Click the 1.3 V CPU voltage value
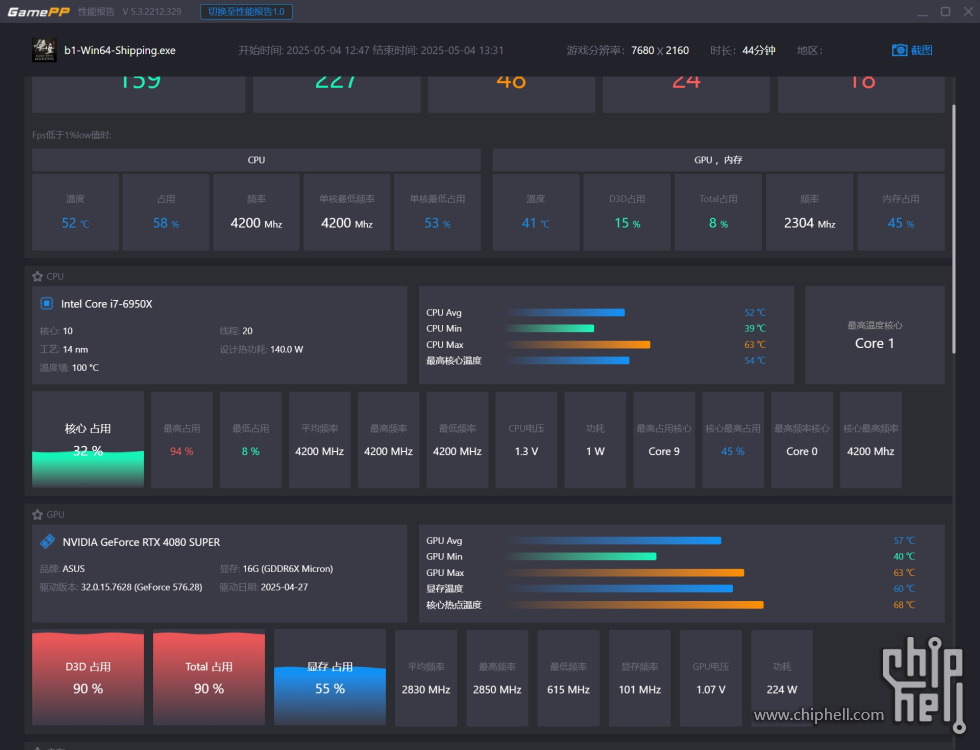Image resolution: width=980 pixels, height=750 pixels. click(526, 451)
